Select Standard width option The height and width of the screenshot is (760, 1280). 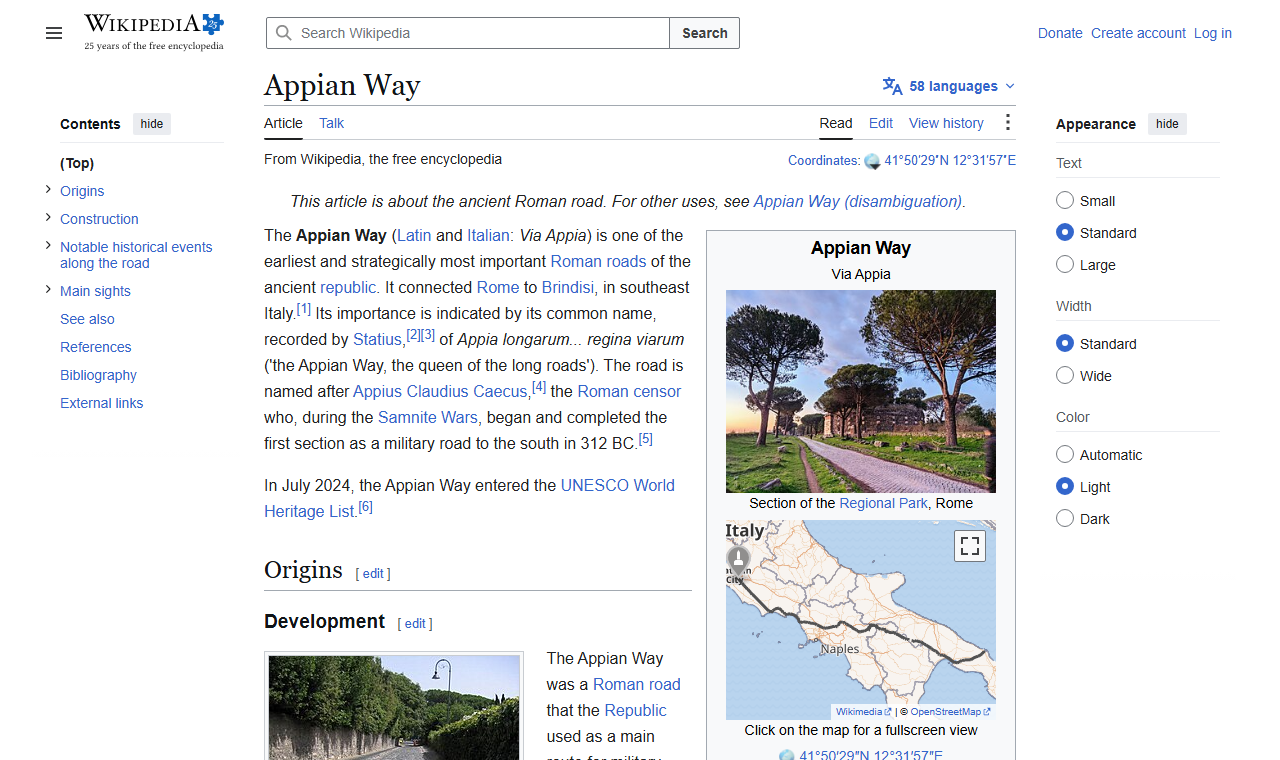[x=1065, y=343]
